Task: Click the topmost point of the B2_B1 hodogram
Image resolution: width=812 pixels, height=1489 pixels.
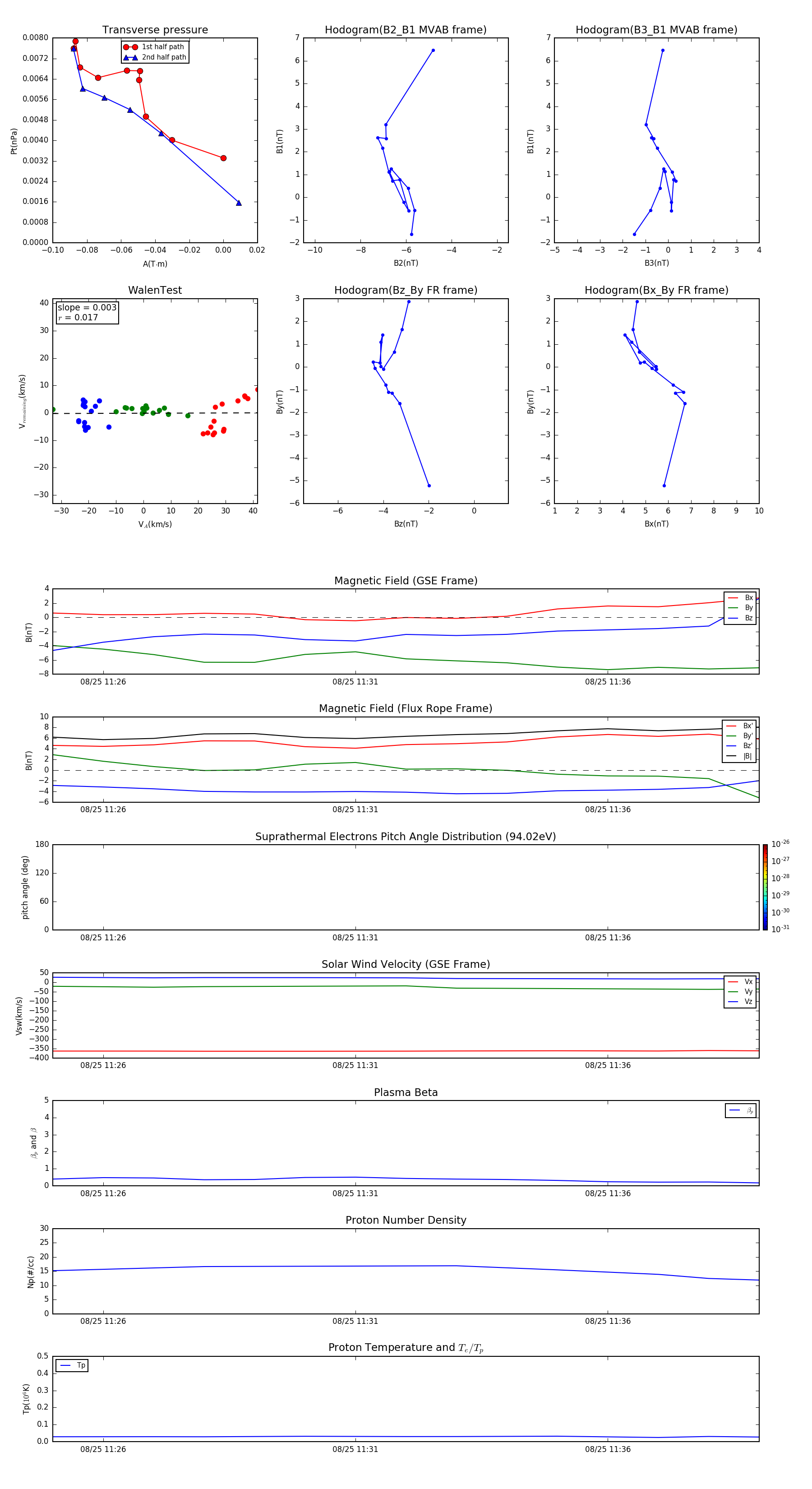Action: 433,50
